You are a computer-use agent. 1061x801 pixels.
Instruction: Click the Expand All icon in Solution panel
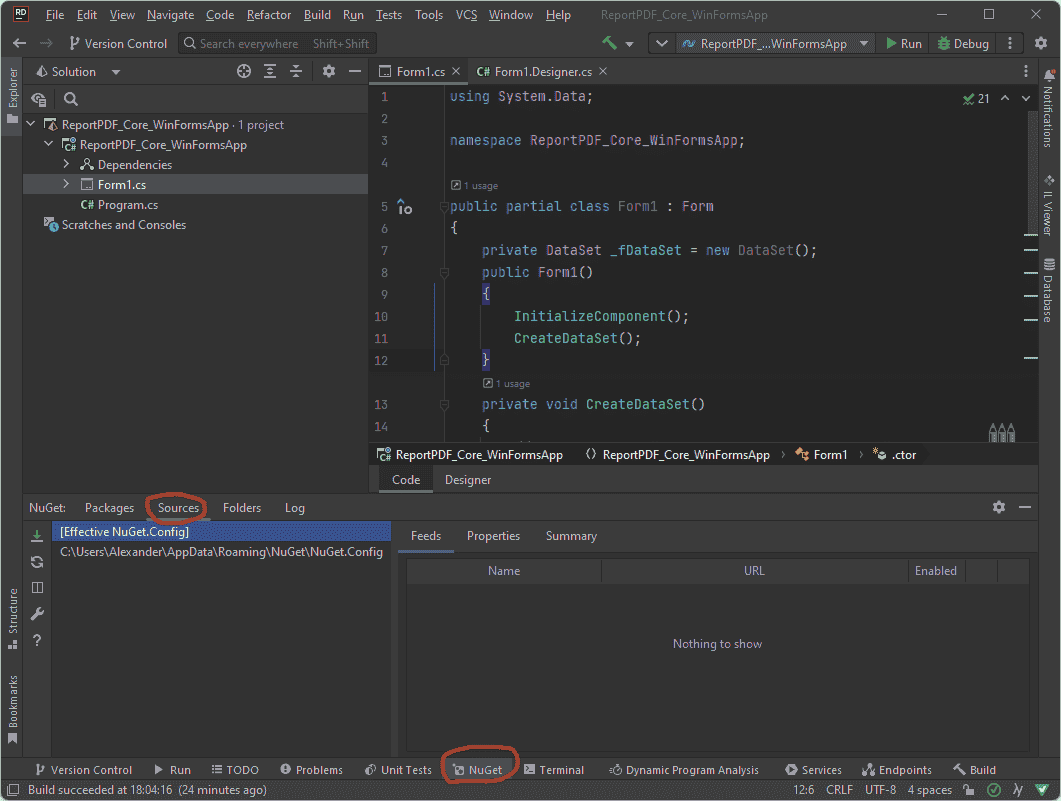(270, 71)
